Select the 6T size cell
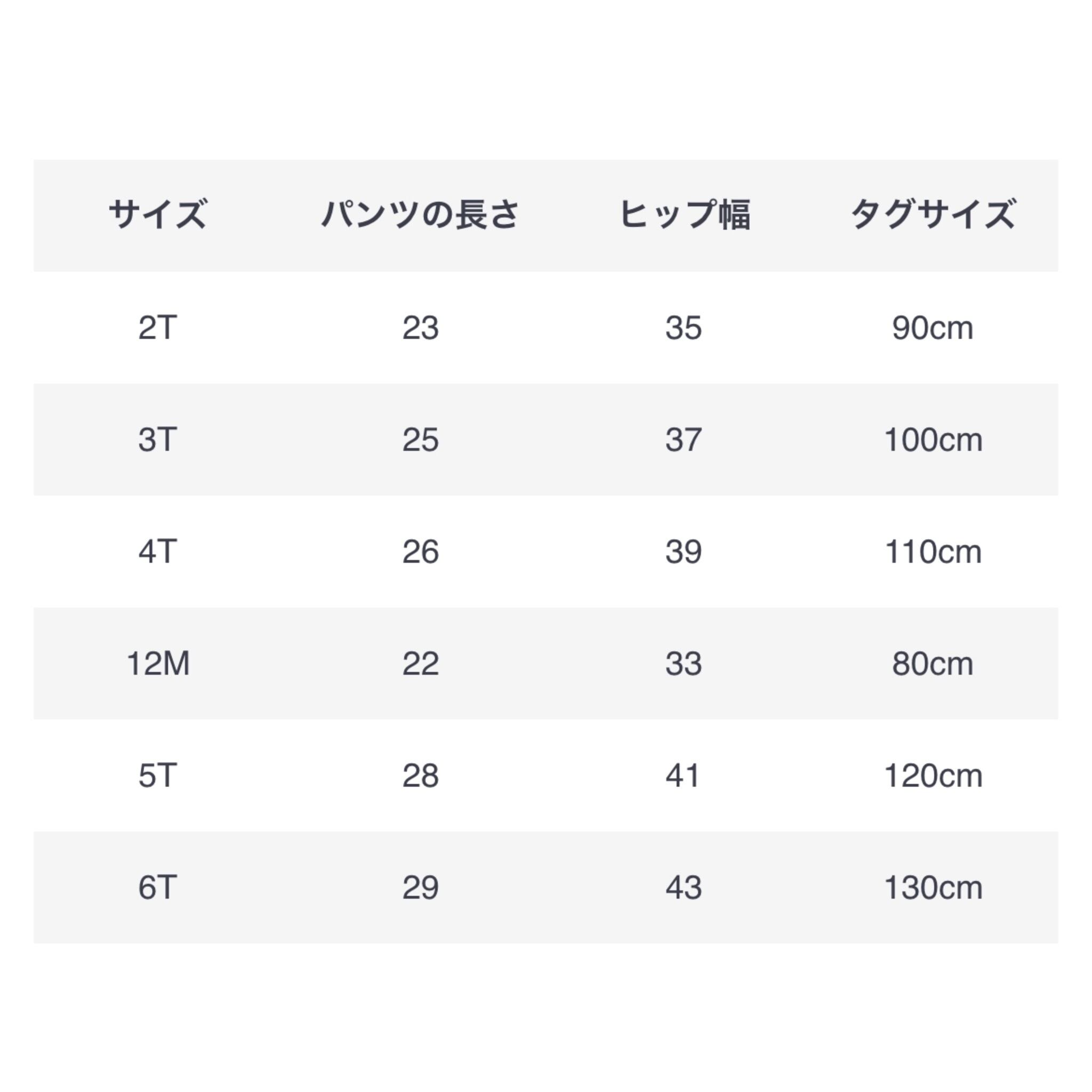This screenshot has width=1092, height=1092. coord(158,887)
